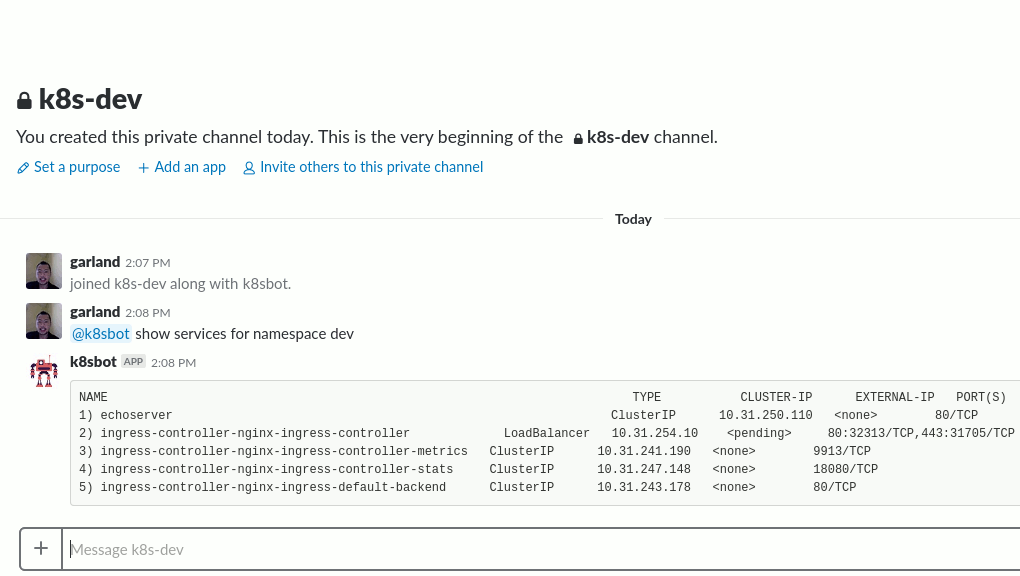Screen dimensions: 1020x576
Task: Open garland's avatar on the 2:07 PM message
Action: click(x=44, y=271)
